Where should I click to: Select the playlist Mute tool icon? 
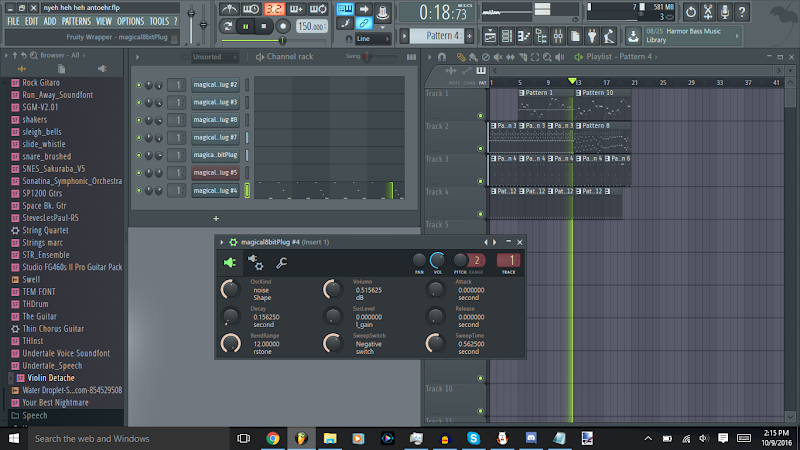[x=498, y=57]
